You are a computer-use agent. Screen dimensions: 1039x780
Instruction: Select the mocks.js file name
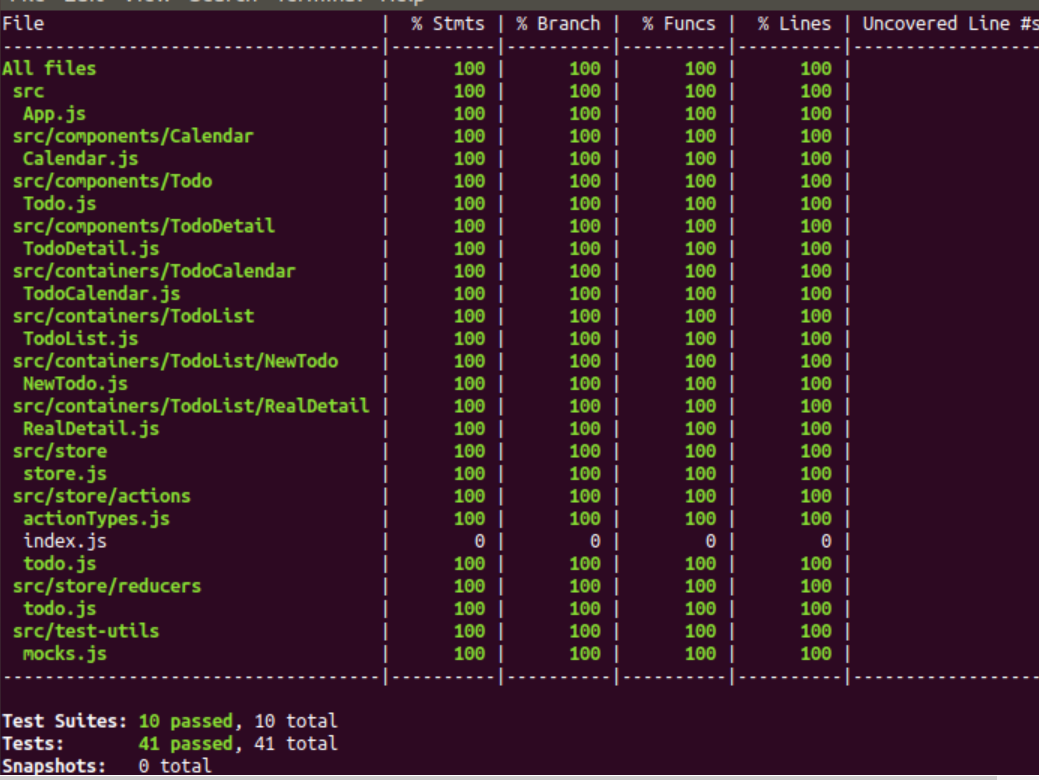coord(65,654)
